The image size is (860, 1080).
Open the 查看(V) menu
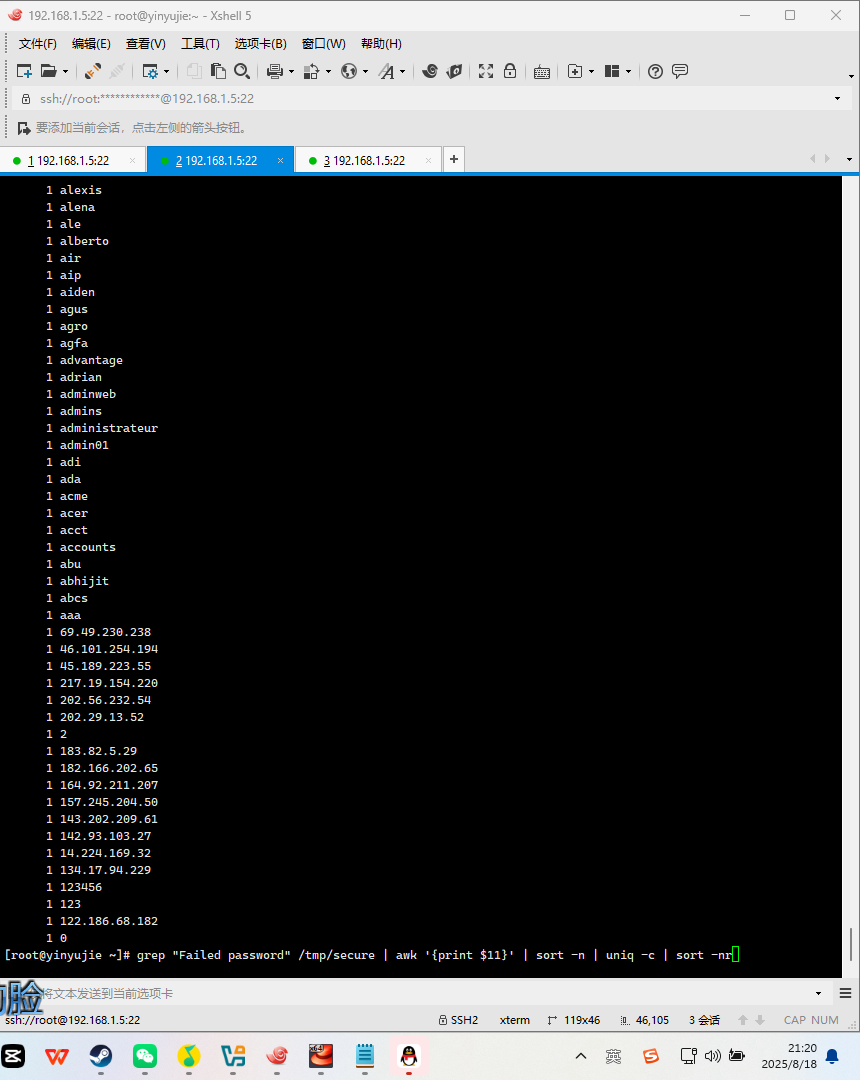tap(145, 43)
